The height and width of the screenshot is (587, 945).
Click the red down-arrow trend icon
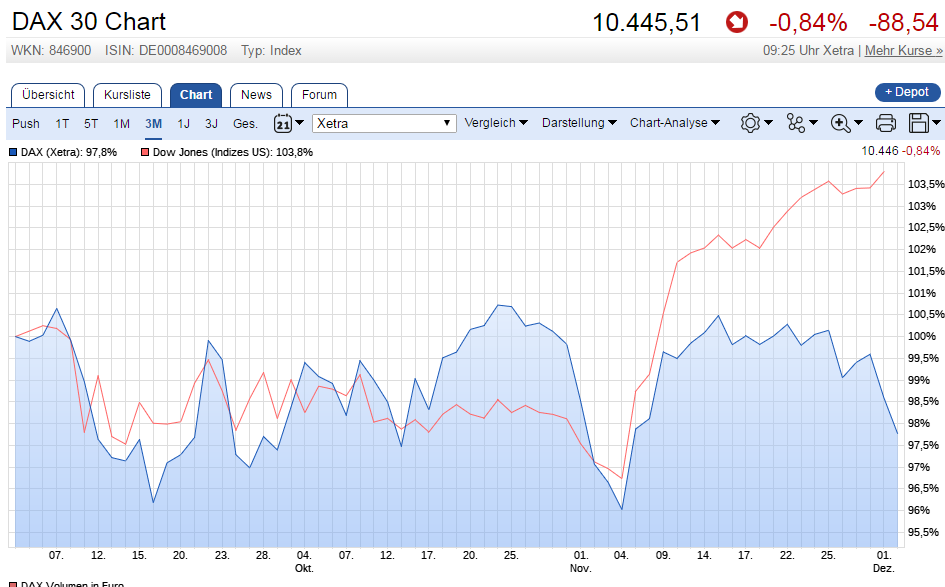coord(736,22)
